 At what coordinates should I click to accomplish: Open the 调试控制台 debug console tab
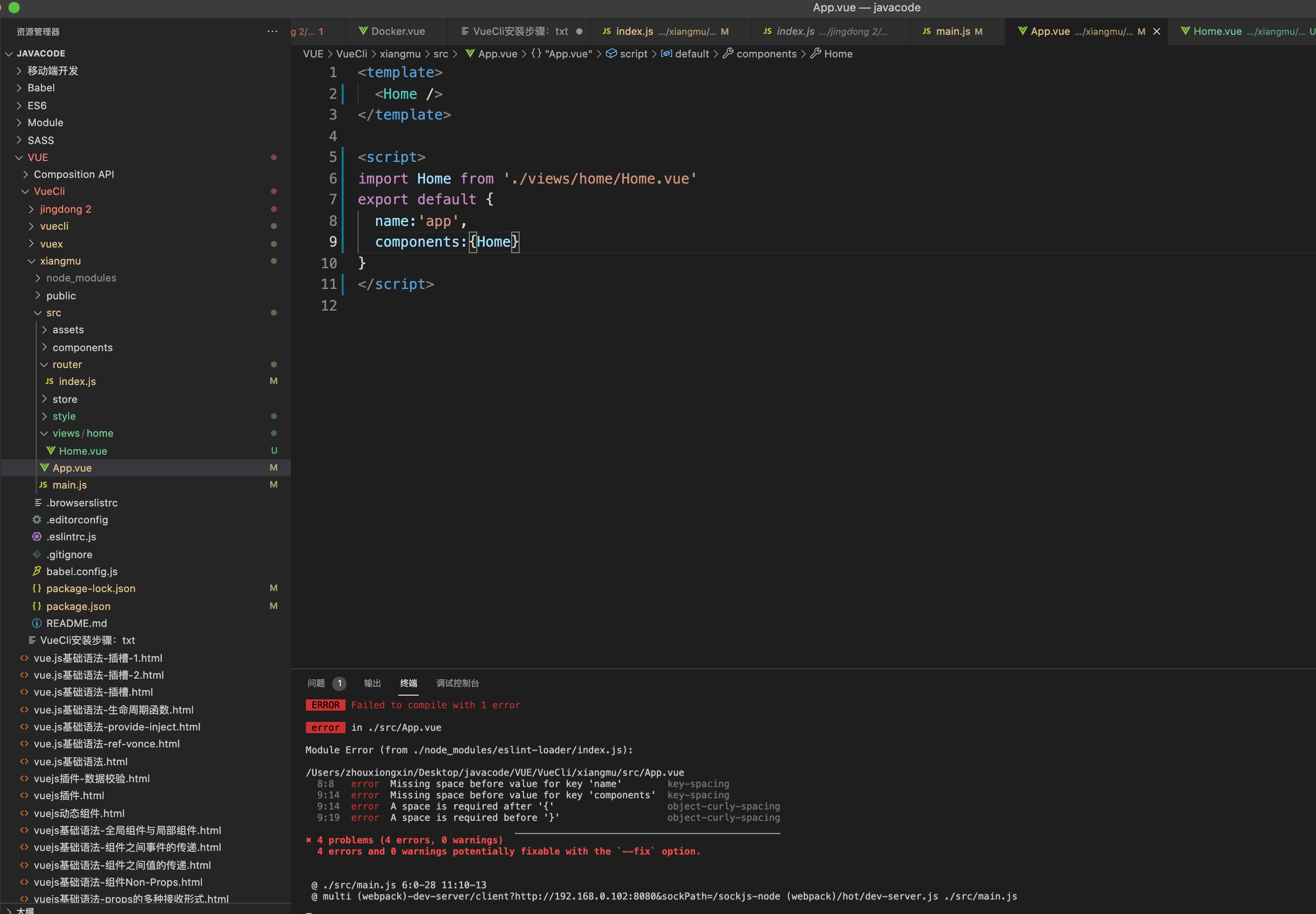[457, 683]
